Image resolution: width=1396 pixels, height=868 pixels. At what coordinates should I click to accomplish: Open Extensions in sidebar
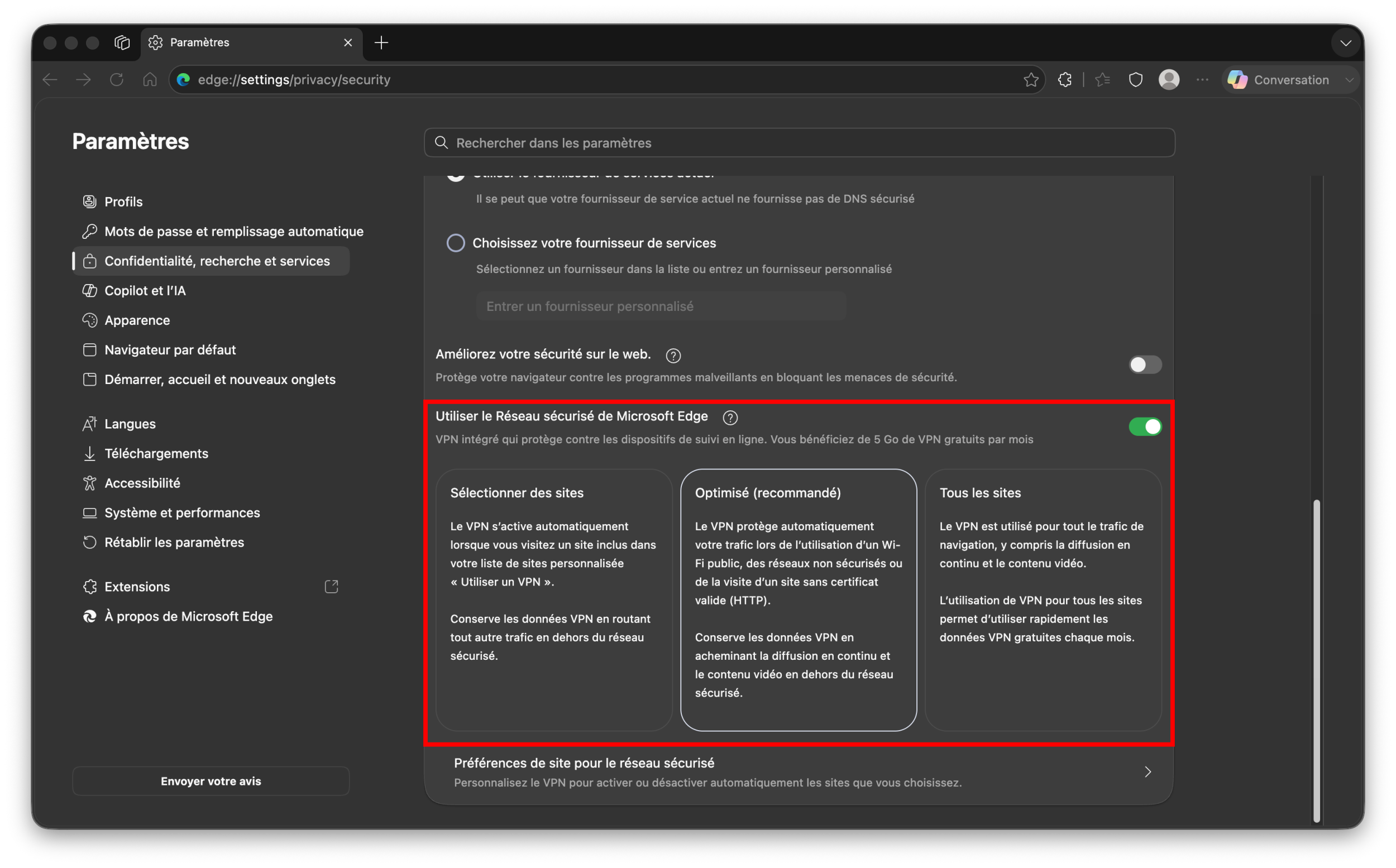(x=211, y=587)
